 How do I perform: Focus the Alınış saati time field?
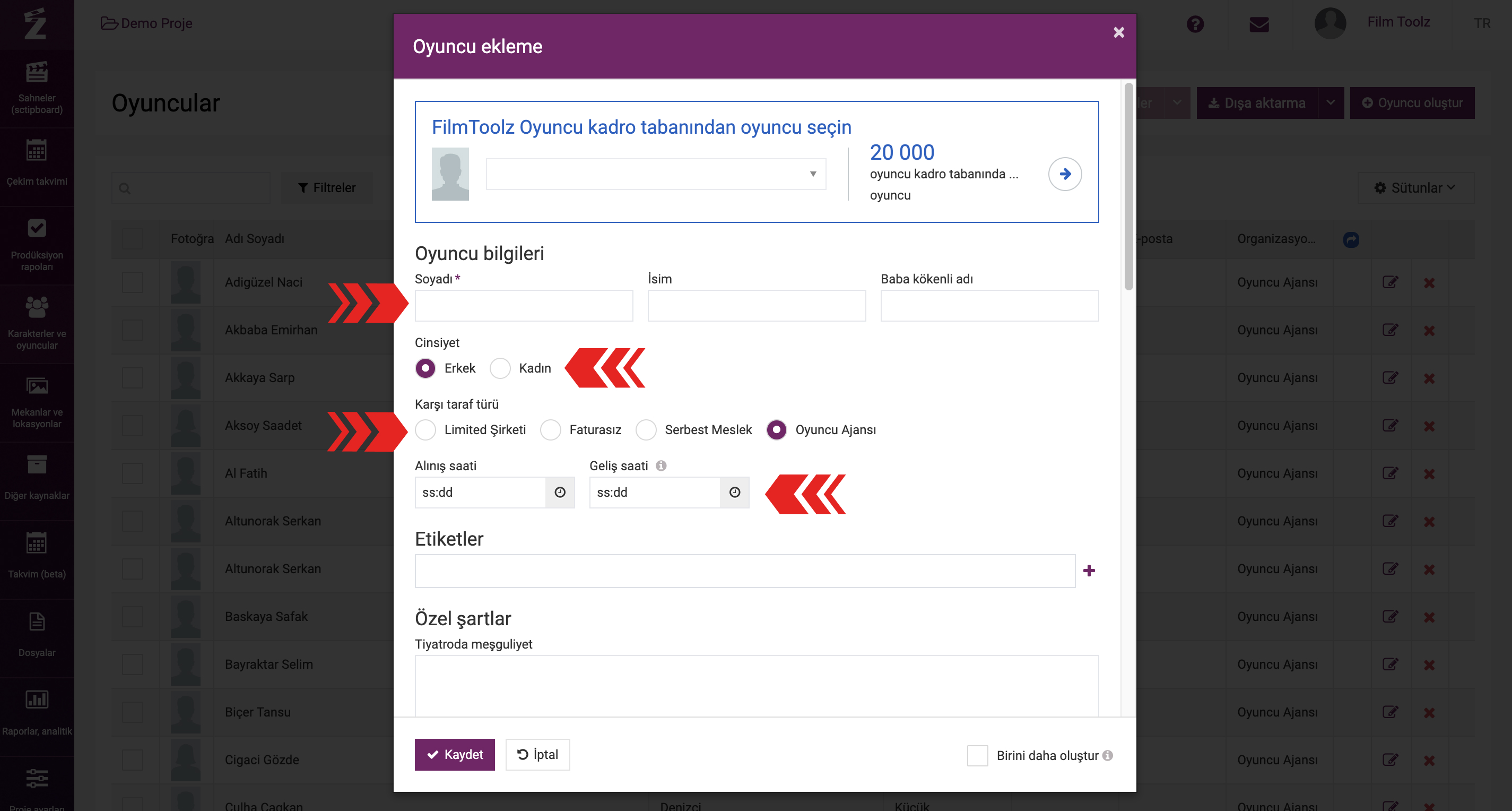(x=480, y=492)
